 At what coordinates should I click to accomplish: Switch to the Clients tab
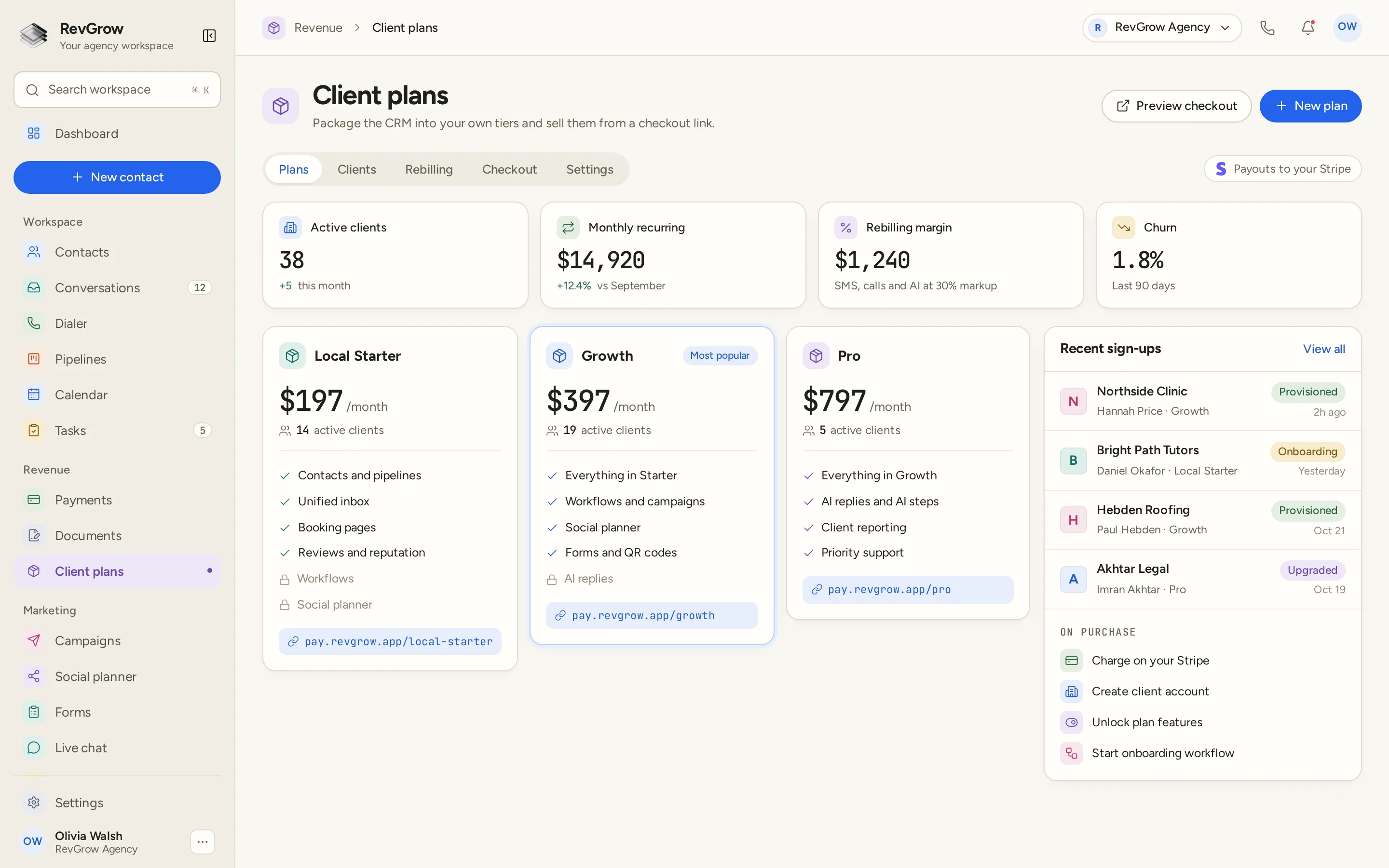click(x=356, y=169)
